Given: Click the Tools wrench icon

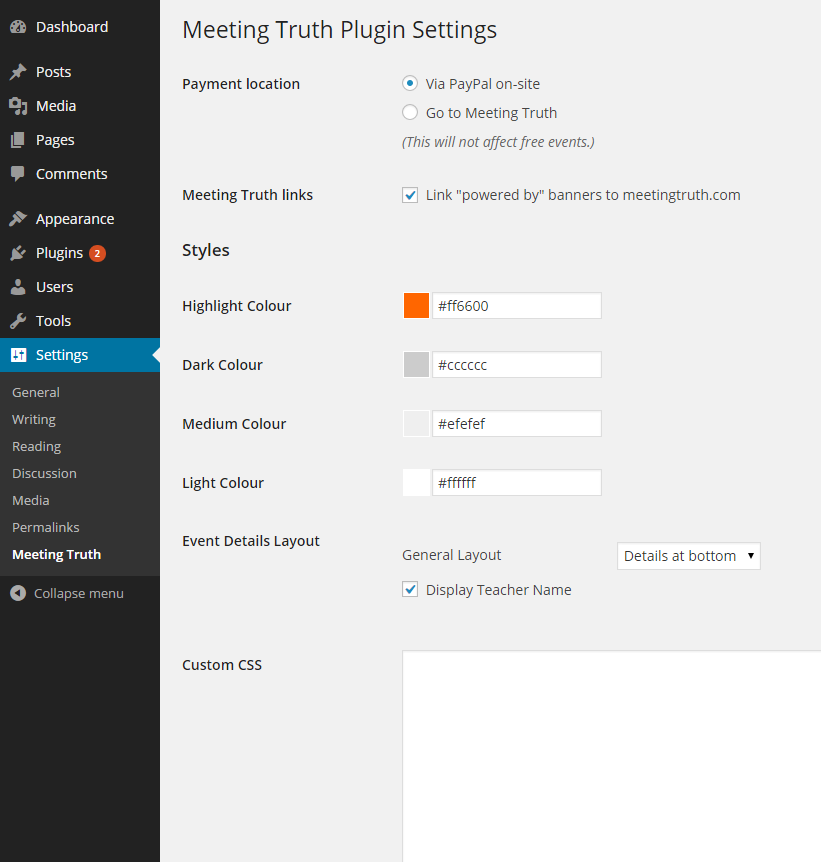Looking at the screenshot, I should pyautogui.click(x=18, y=321).
